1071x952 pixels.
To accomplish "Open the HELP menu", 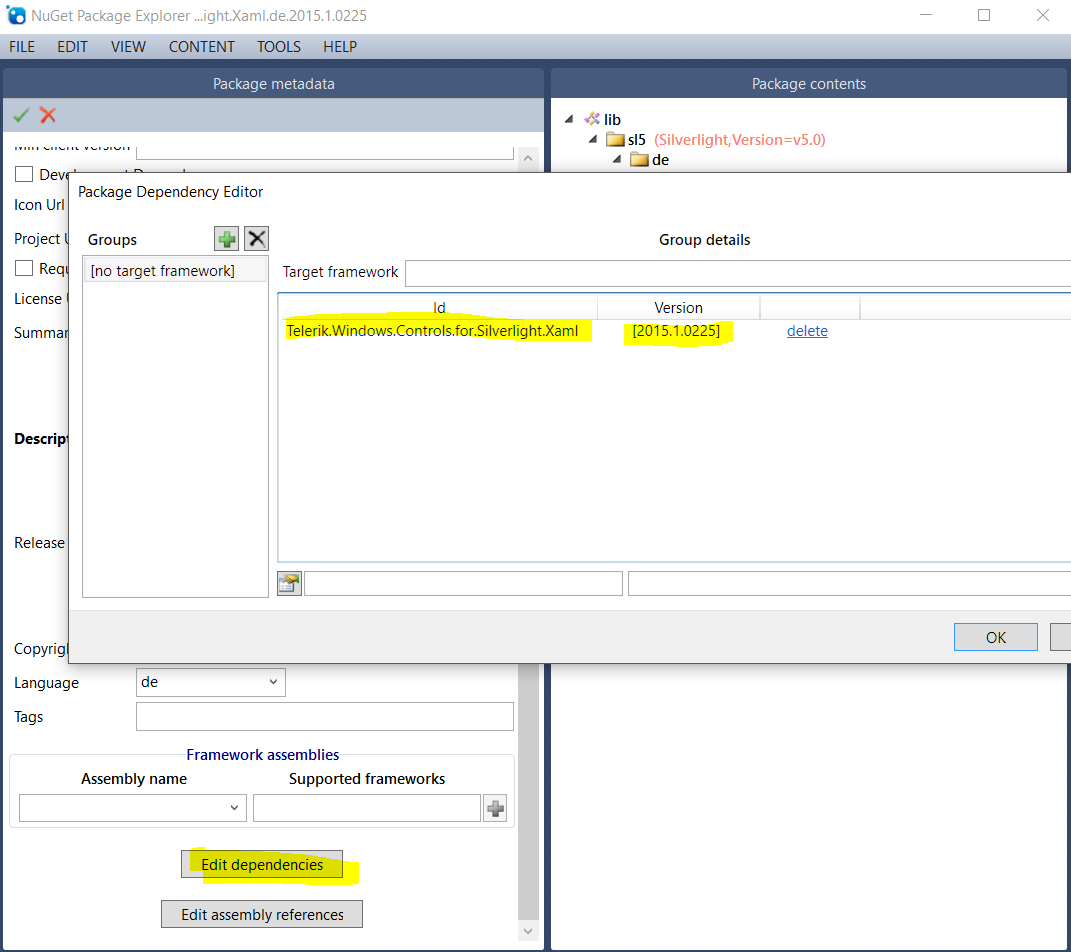I will coord(340,46).
